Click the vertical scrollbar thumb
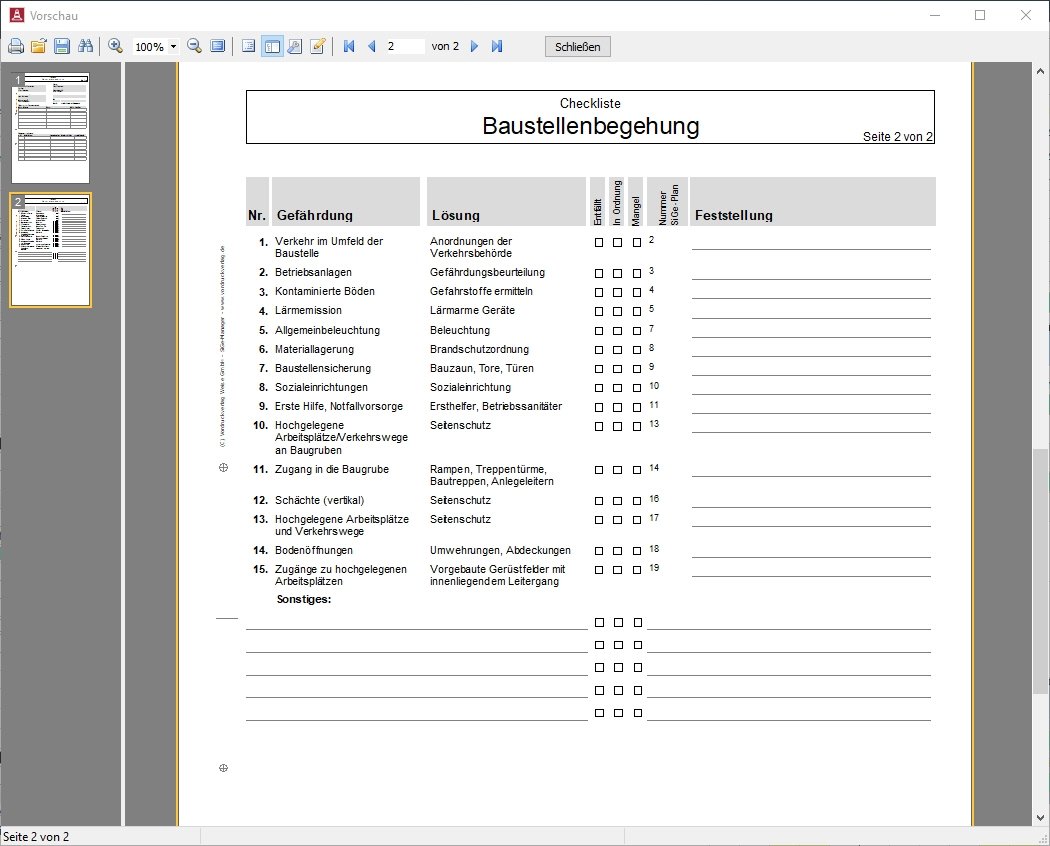 coord(1040,571)
